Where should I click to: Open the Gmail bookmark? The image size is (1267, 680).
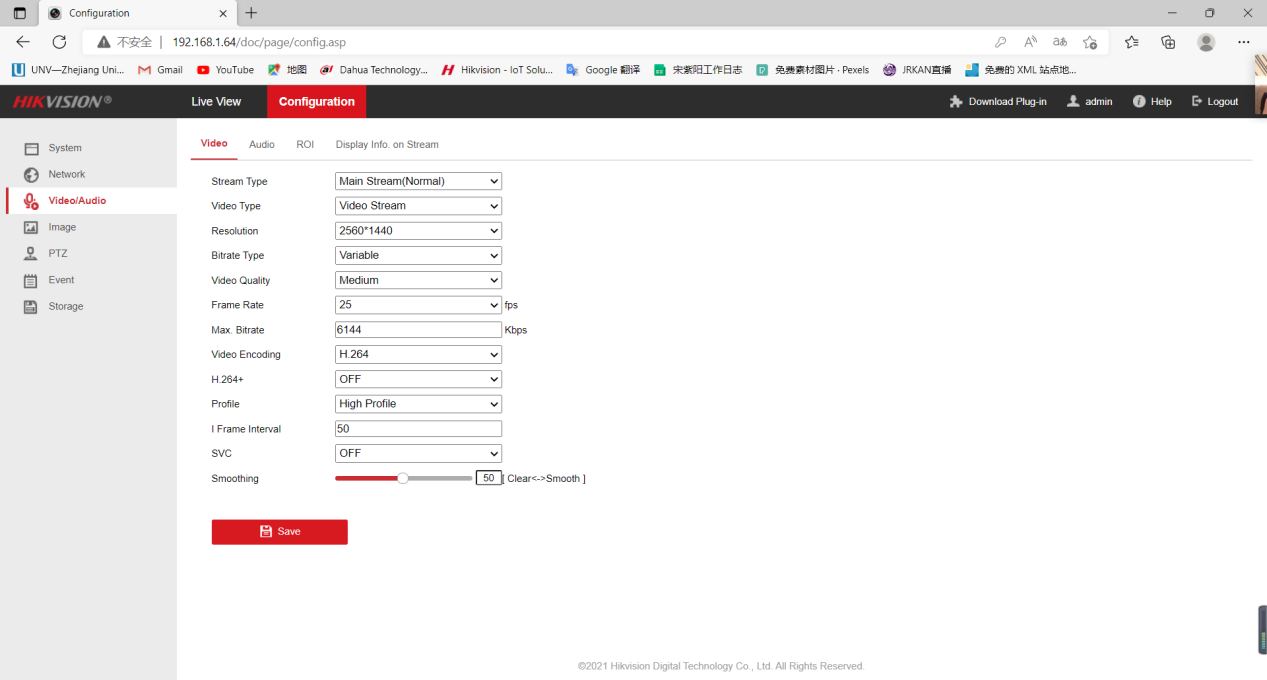tap(160, 70)
